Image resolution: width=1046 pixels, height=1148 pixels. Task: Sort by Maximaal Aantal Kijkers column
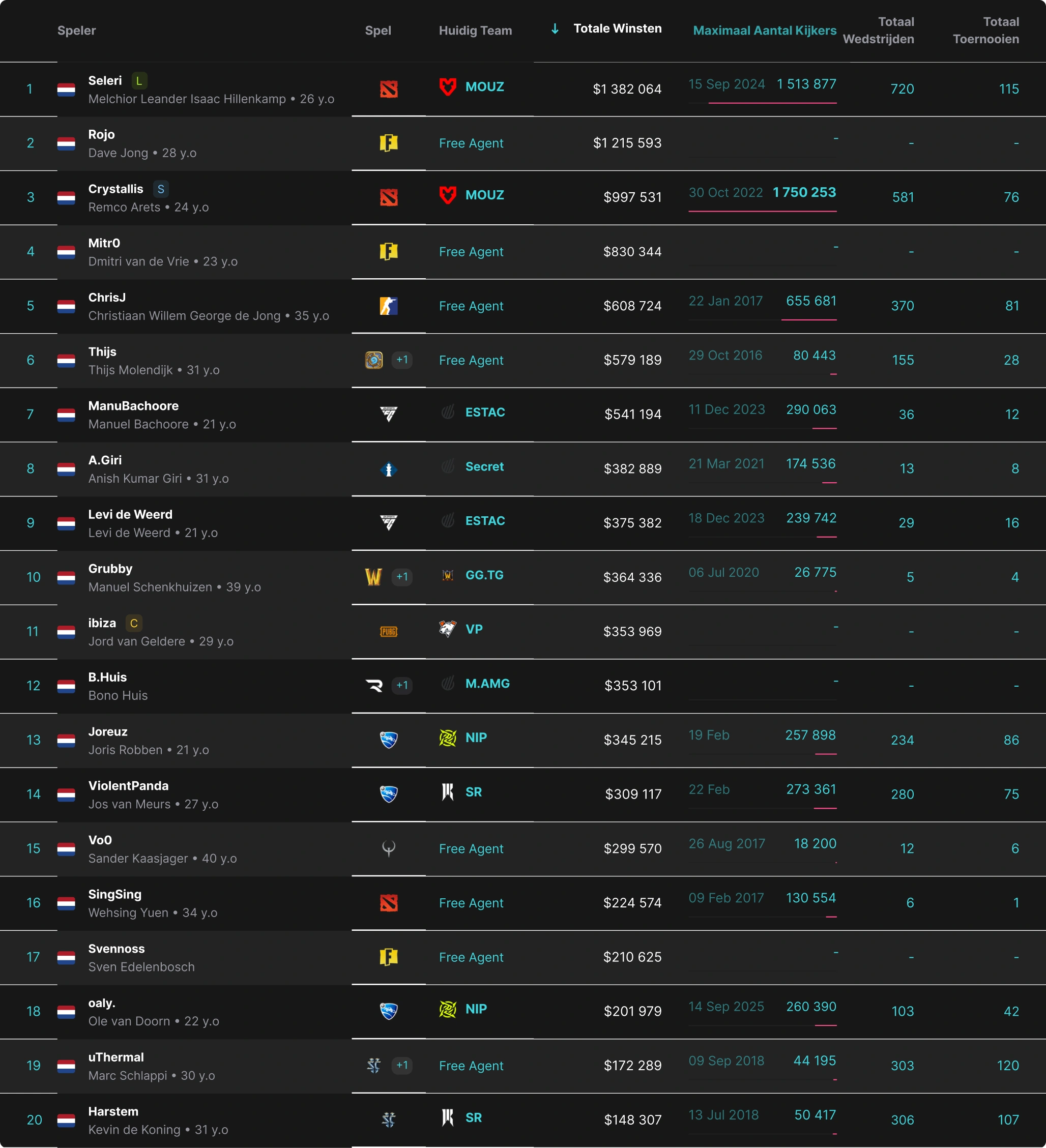[x=765, y=31]
